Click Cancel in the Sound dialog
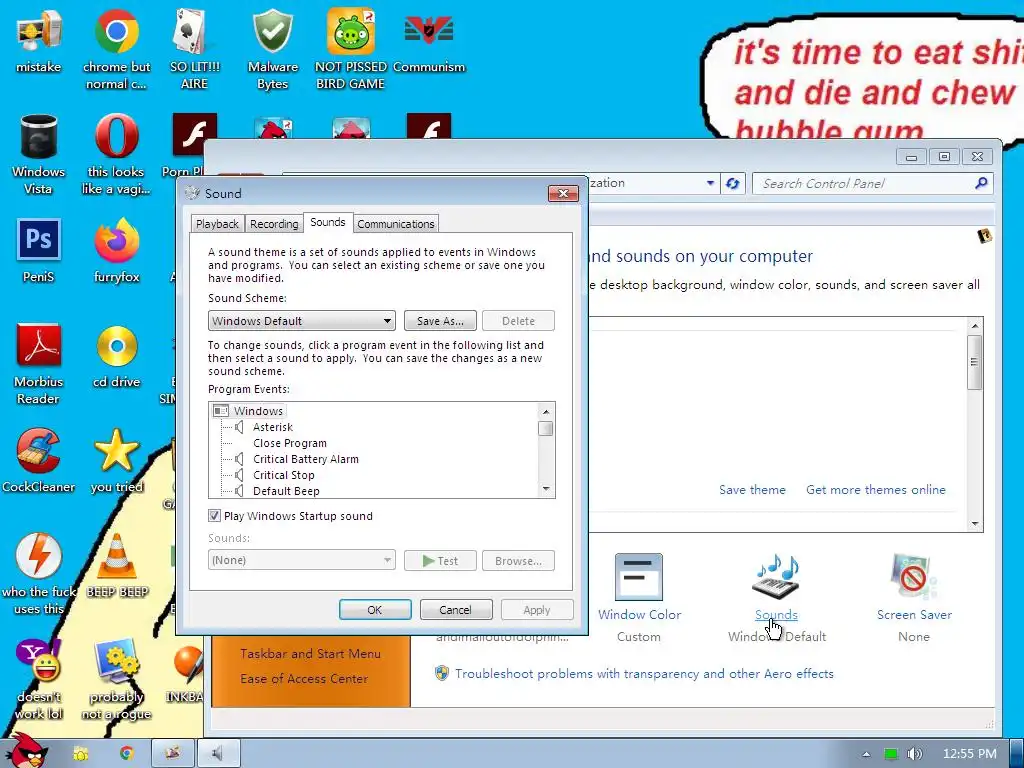The width and height of the screenshot is (1024, 768). tap(455, 610)
